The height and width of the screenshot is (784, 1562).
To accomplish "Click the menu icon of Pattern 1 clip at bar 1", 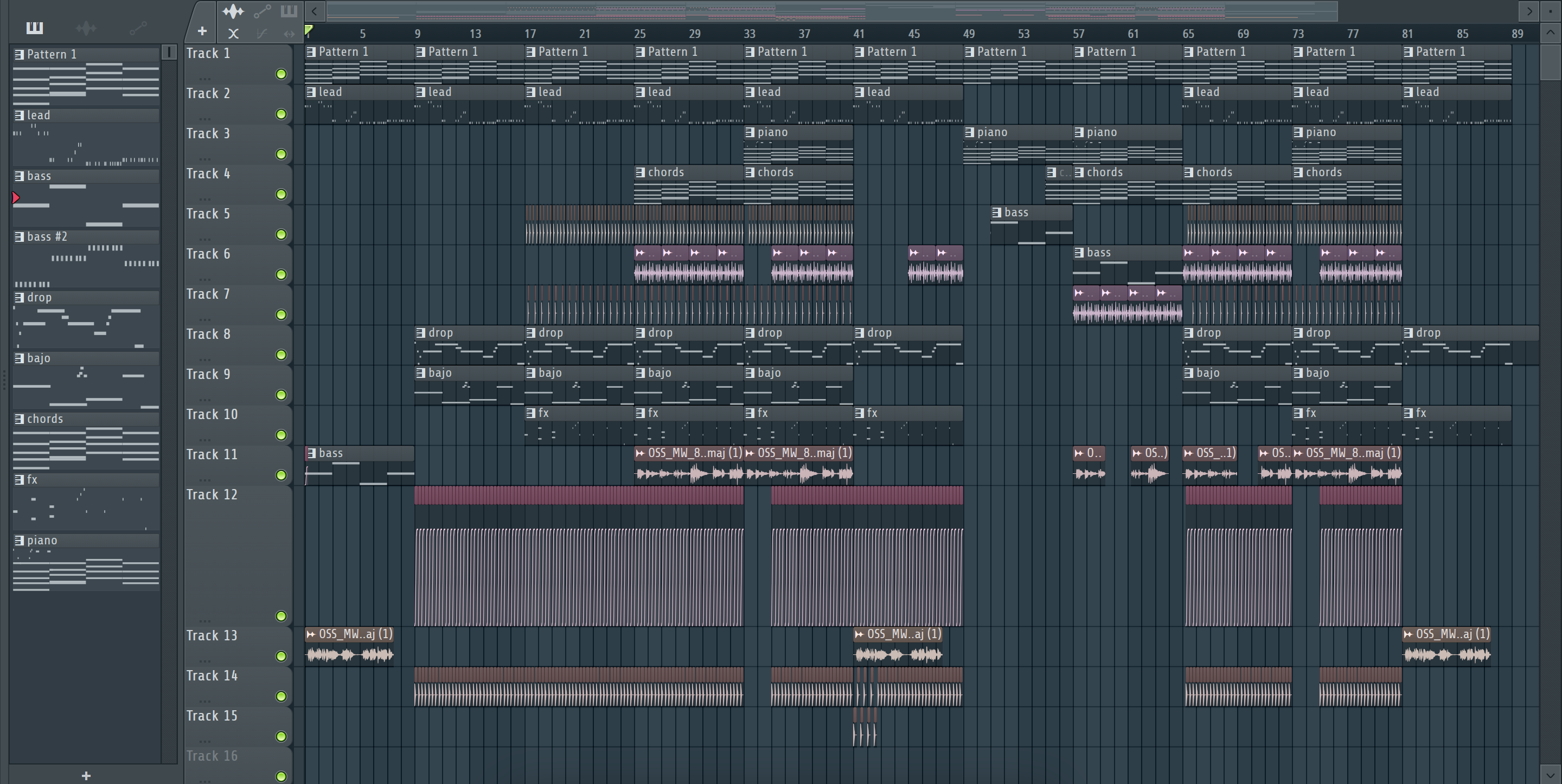I will [311, 52].
